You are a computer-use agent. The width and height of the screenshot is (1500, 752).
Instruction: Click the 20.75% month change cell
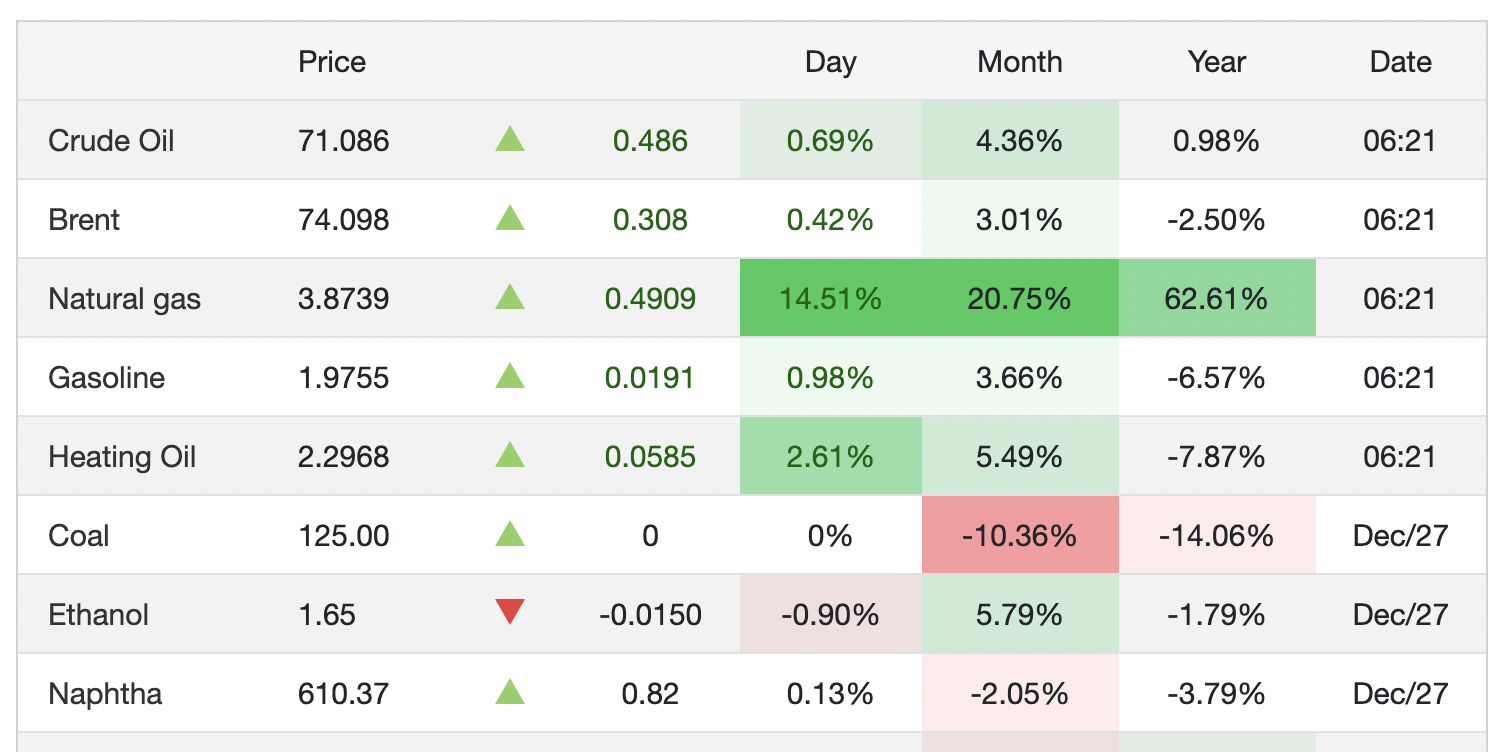1020,298
